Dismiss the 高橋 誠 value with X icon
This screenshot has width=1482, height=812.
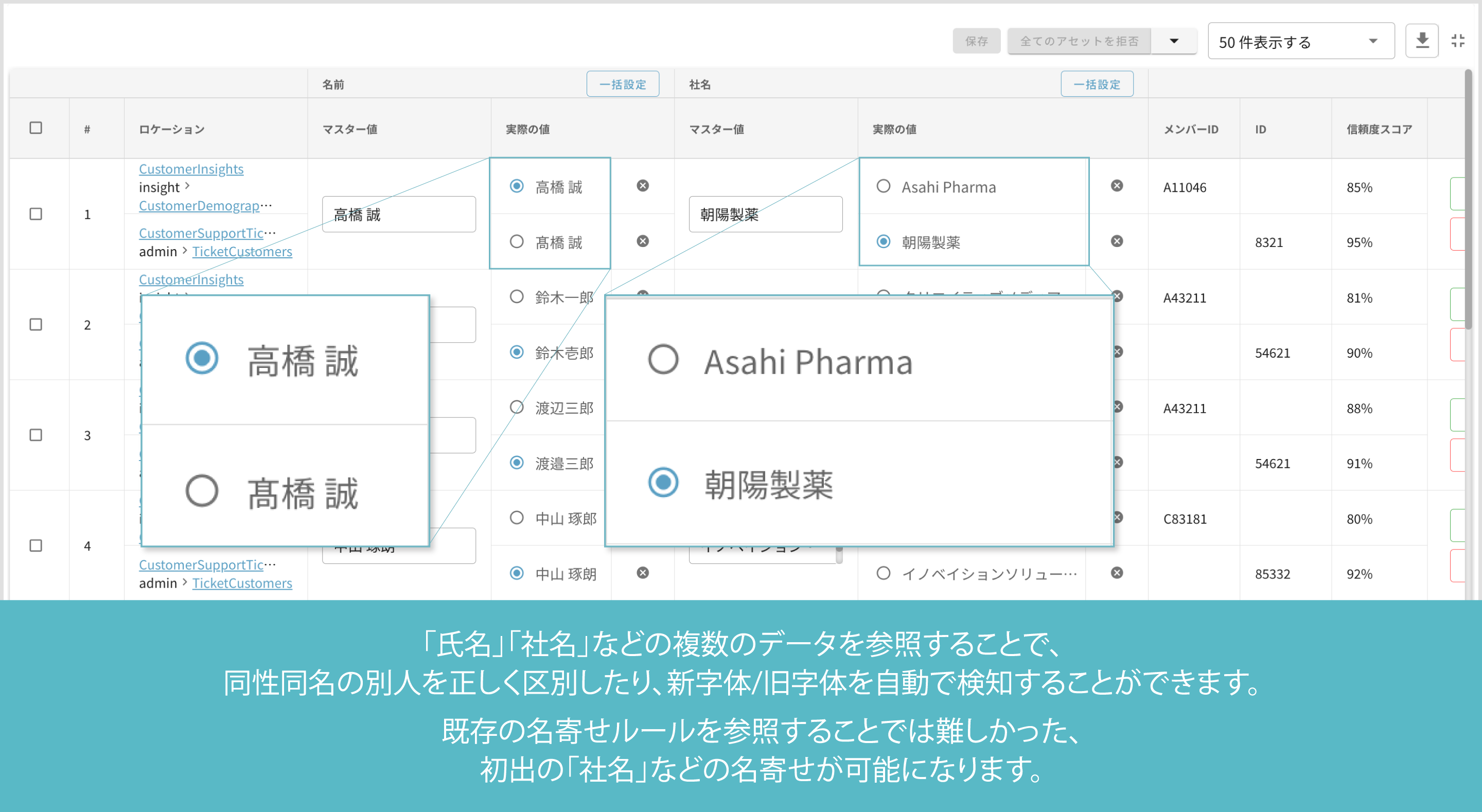(643, 186)
